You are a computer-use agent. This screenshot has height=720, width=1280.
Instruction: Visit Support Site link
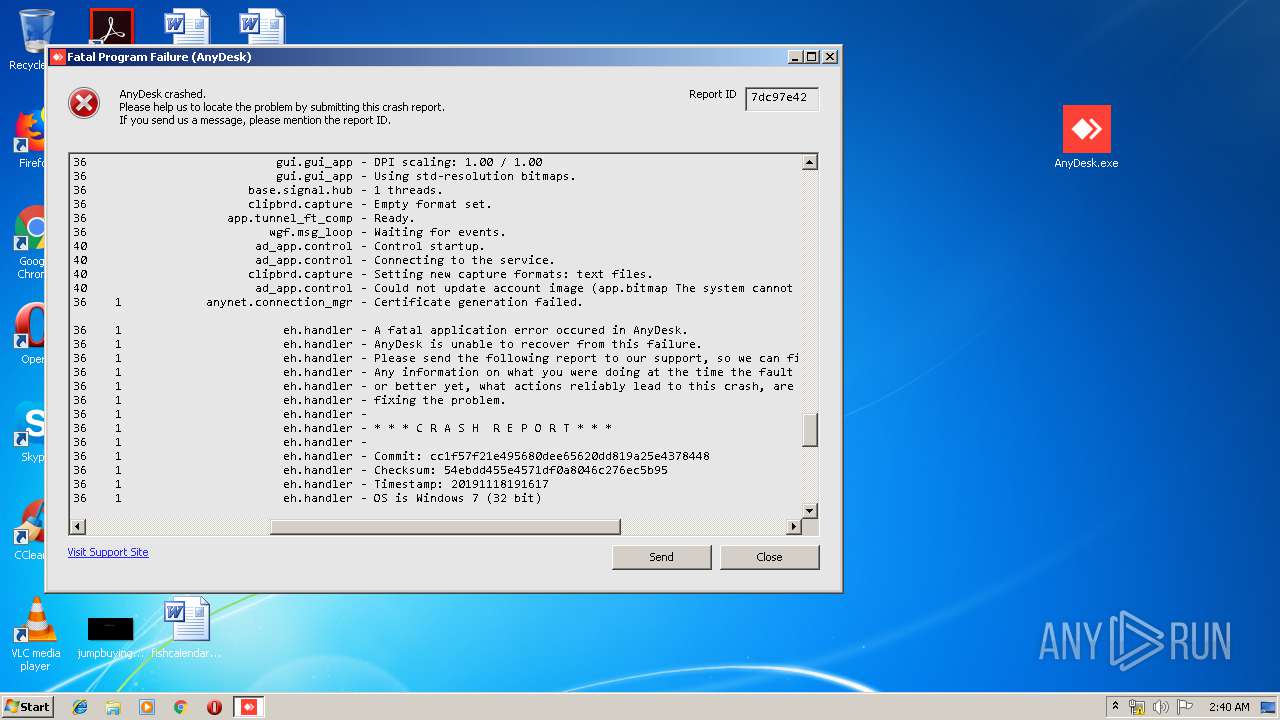tap(108, 552)
